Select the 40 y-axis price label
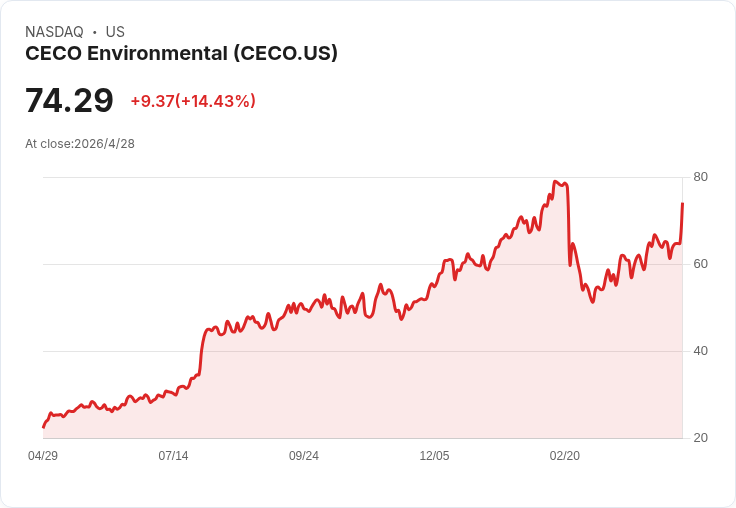Viewport: 736px width, 508px height. [700, 351]
